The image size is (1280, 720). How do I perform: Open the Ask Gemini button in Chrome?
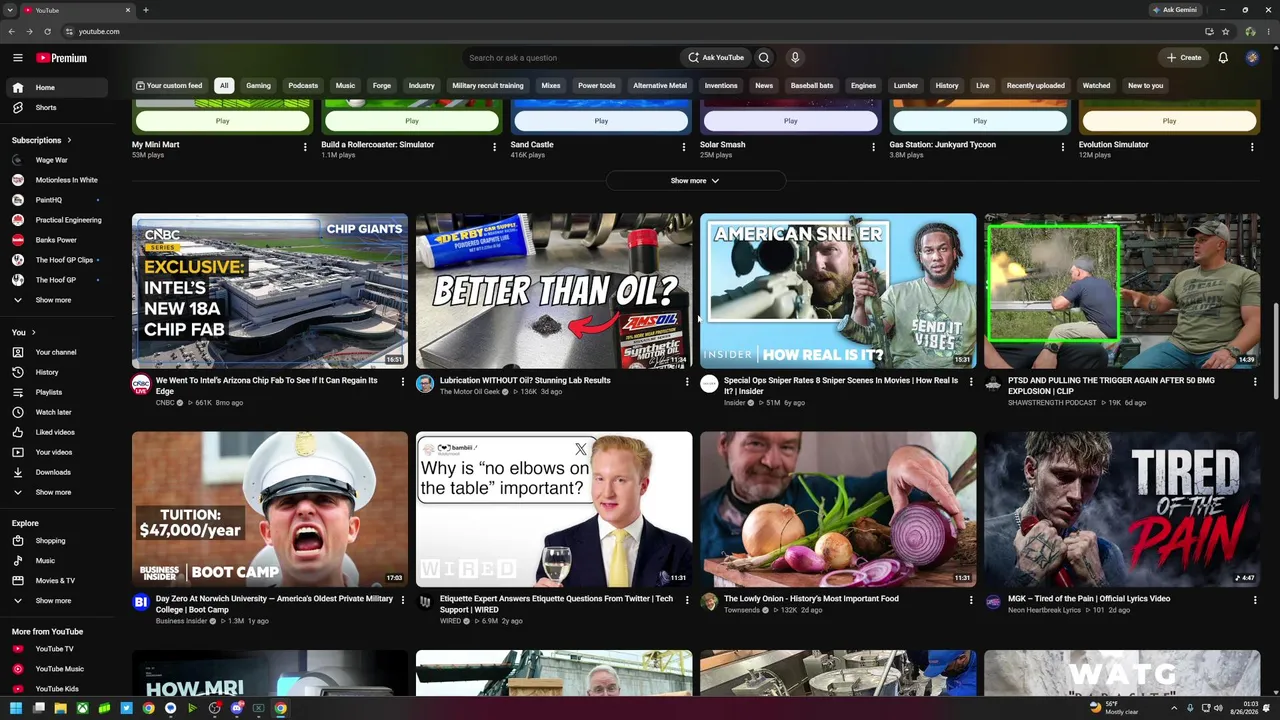[1175, 10]
